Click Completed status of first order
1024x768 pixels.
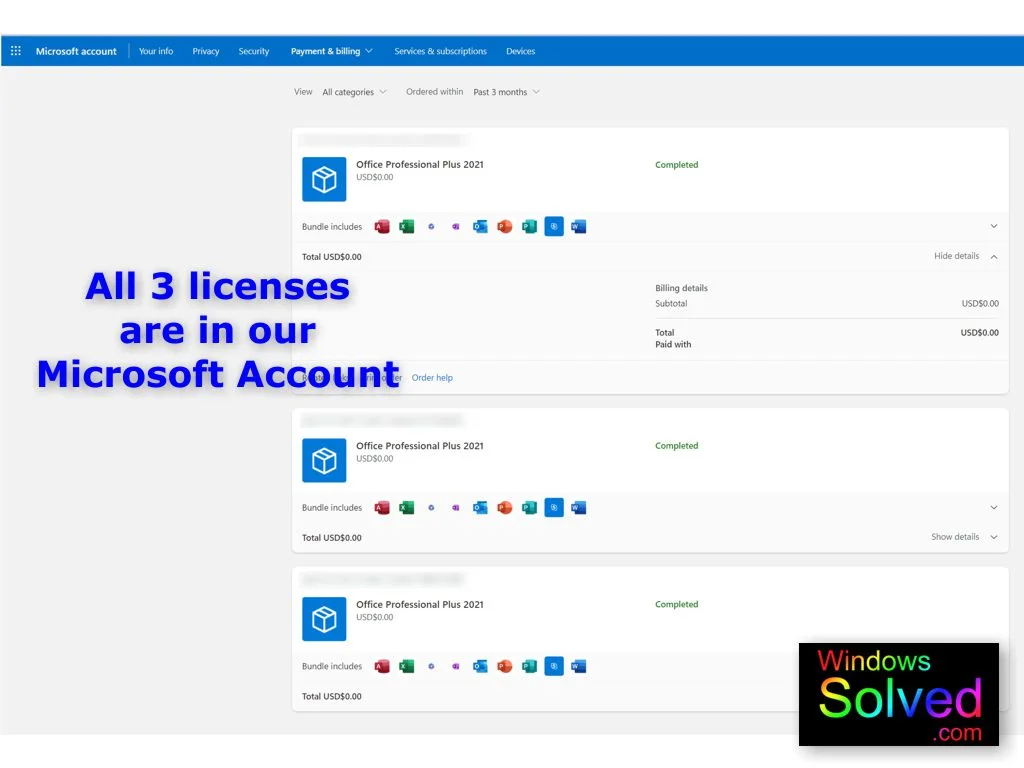click(x=677, y=165)
